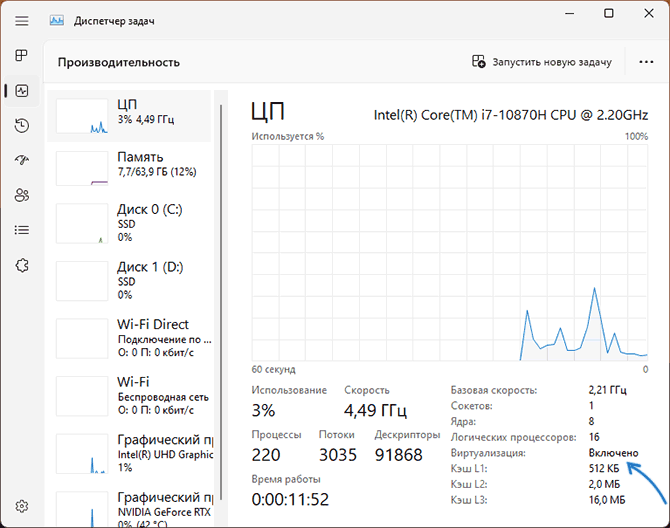
Task: Select Диск 1 (D:) resource item
Action: tap(129, 281)
